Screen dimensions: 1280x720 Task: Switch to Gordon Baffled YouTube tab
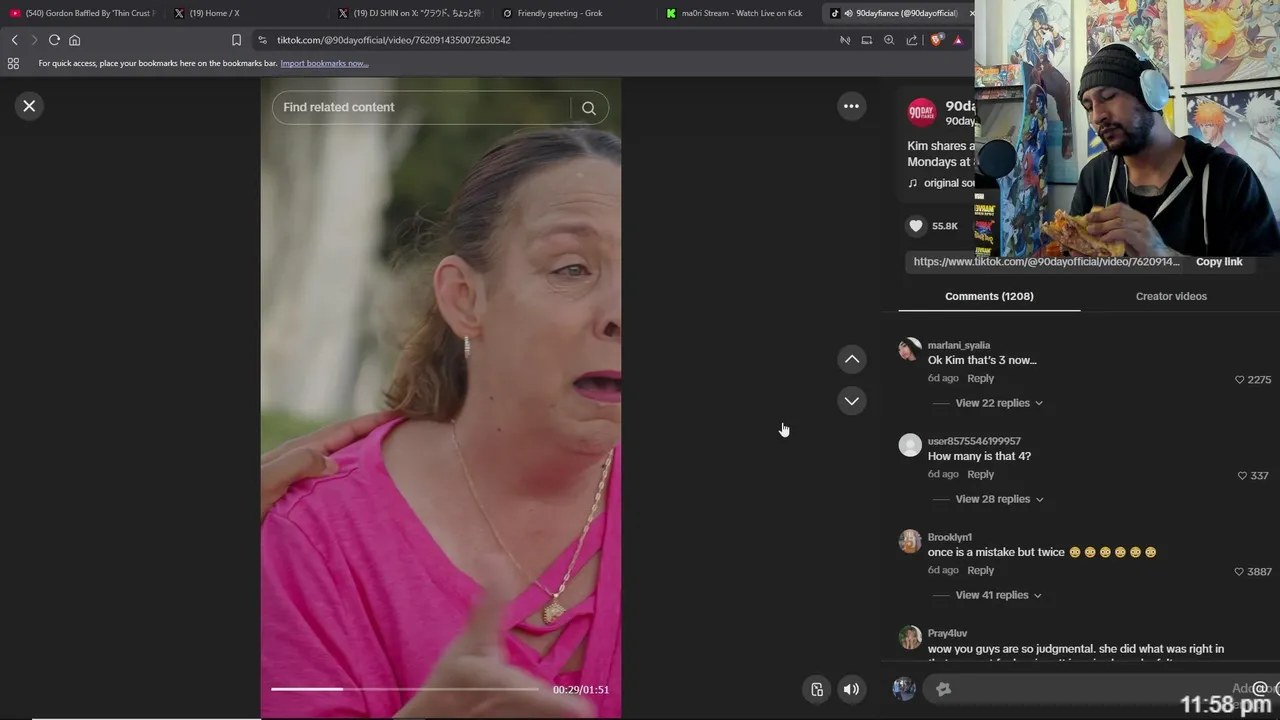pos(81,13)
